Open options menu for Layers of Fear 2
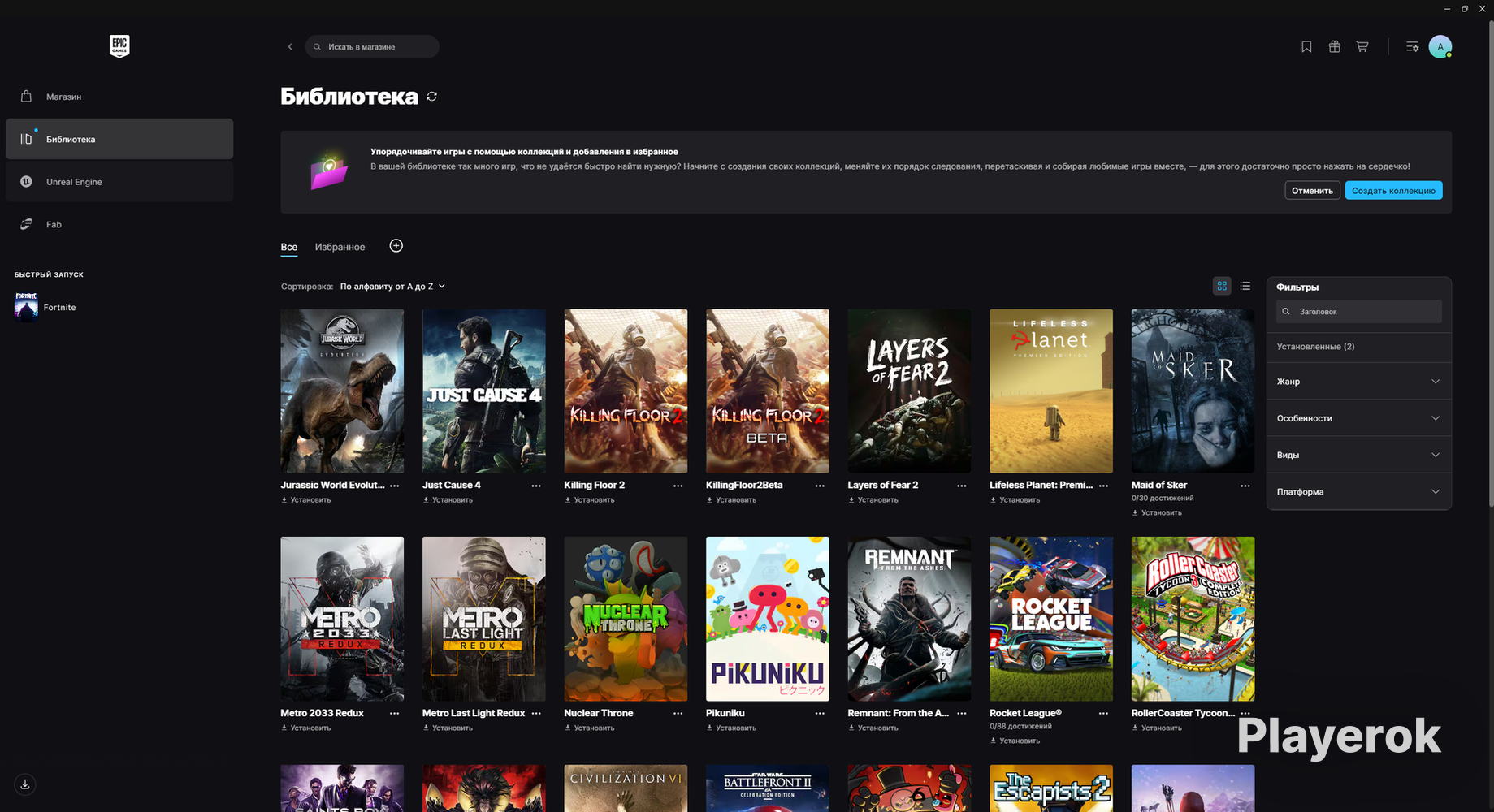Screen dimensions: 1494x812 click(x=962, y=486)
